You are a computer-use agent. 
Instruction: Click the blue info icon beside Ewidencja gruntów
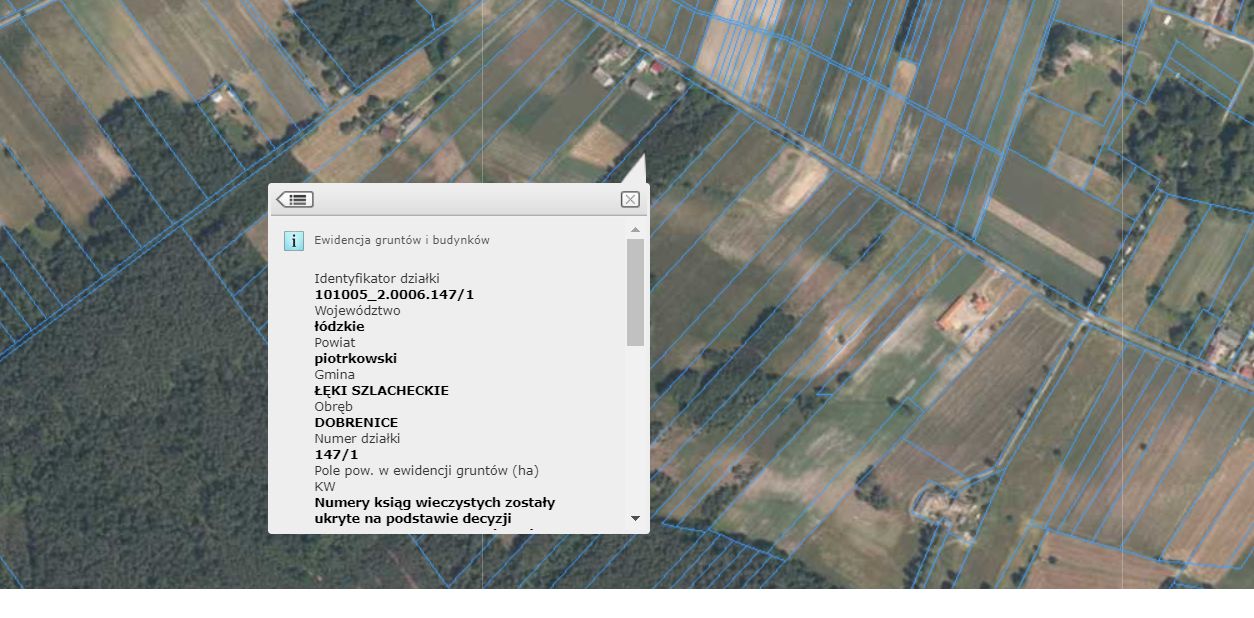tap(294, 240)
